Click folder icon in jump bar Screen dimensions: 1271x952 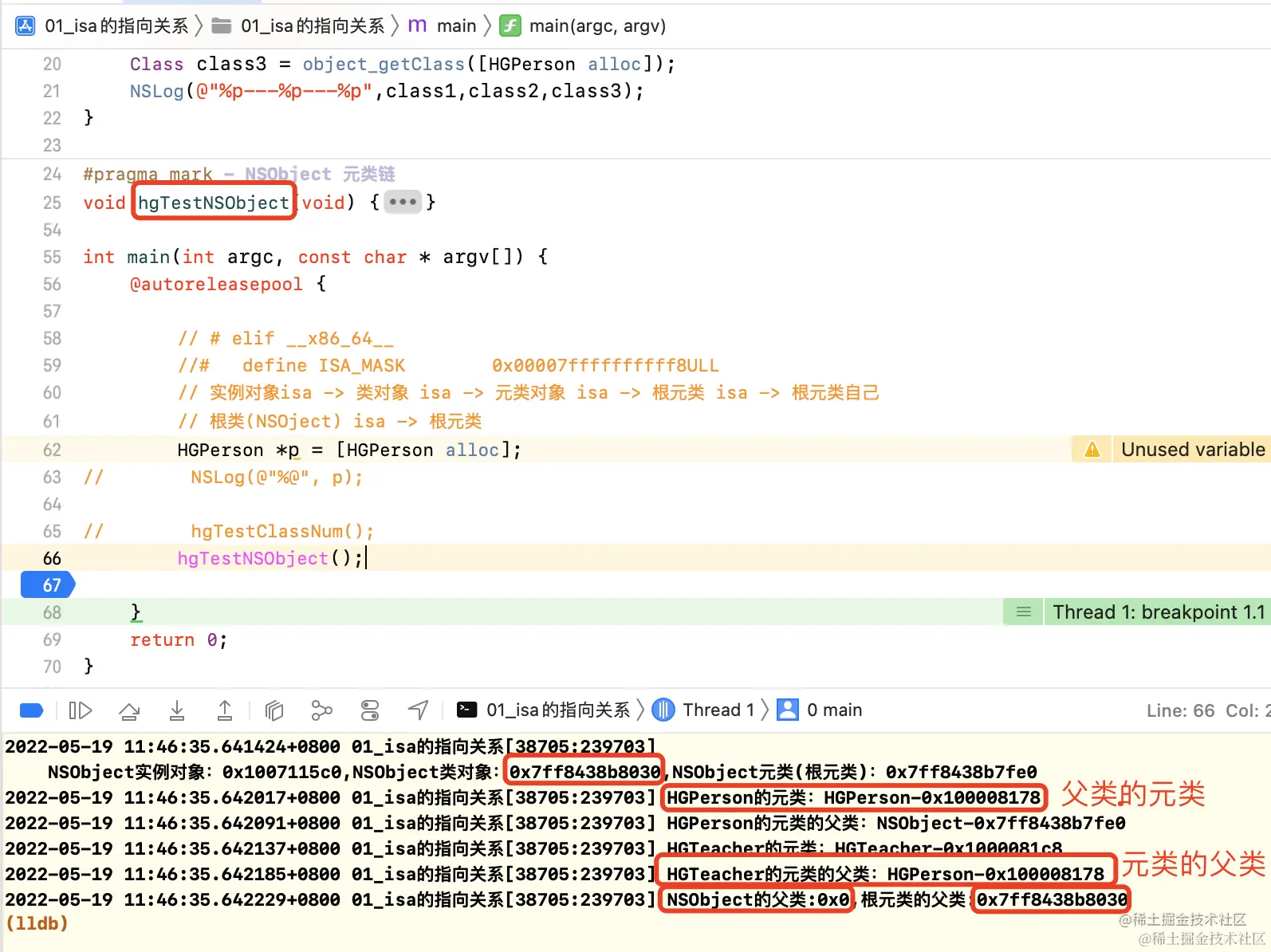tap(222, 26)
